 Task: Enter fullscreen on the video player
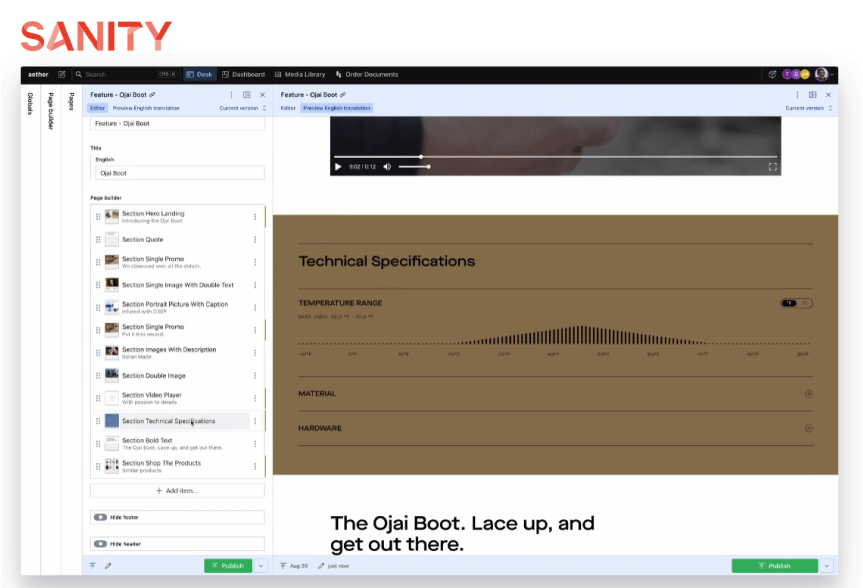[772, 167]
